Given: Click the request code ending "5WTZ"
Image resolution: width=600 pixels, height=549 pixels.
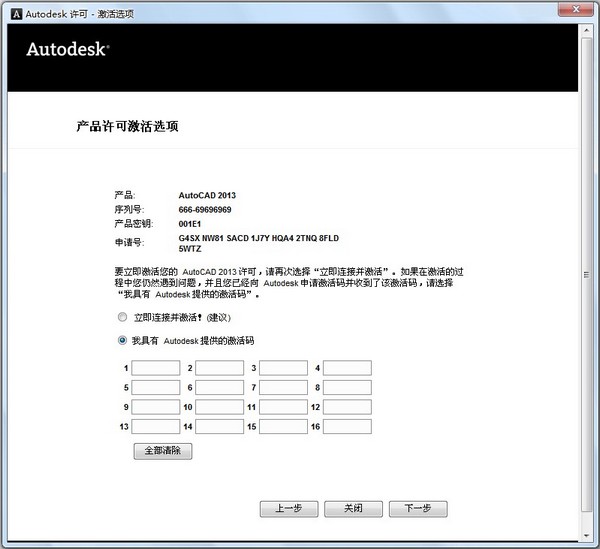Looking at the screenshot, I should tap(190, 249).
